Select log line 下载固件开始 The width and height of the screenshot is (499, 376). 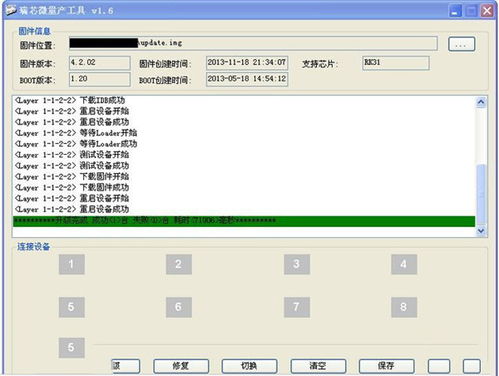(72, 177)
